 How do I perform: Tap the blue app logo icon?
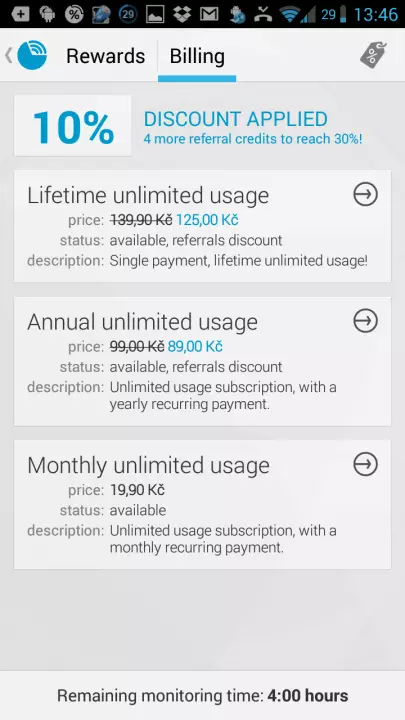click(x=32, y=55)
